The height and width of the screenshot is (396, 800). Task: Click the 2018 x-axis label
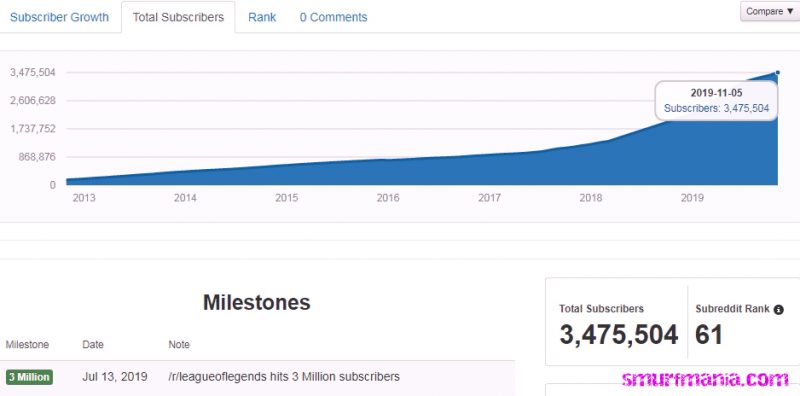[591, 198]
